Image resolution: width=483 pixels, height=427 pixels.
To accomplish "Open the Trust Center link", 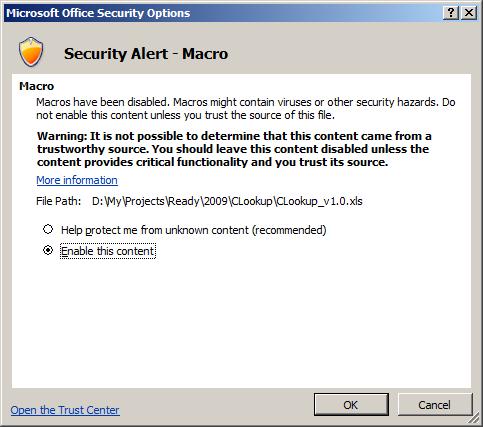I will tap(65, 410).
